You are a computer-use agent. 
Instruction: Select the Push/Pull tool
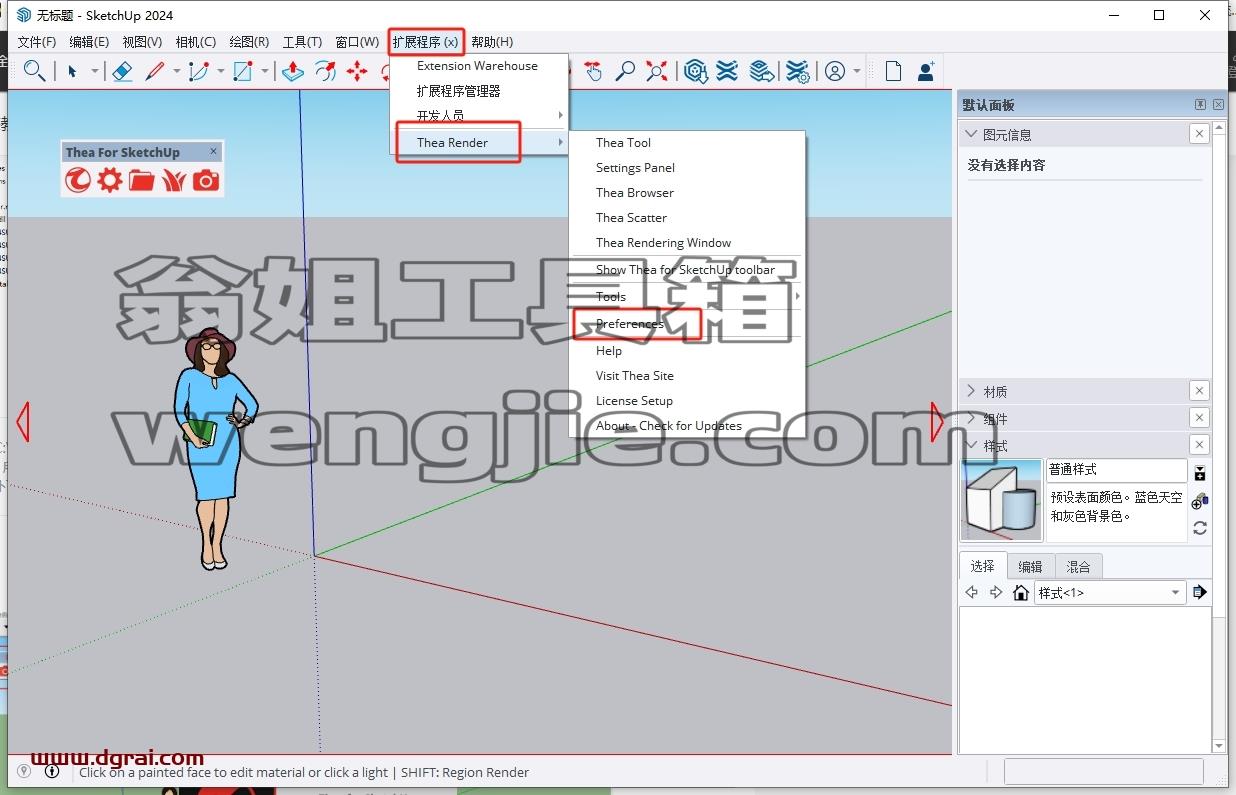point(292,71)
